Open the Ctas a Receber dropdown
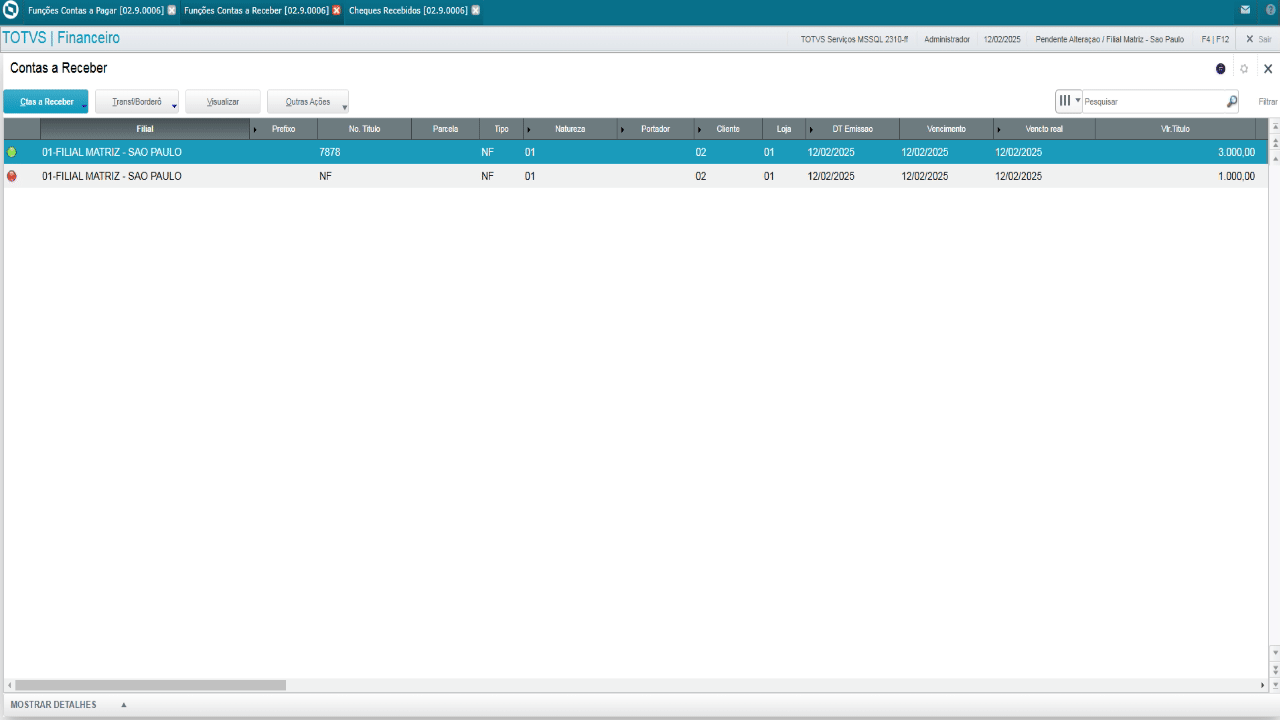The width and height of the screenshot is (1280, 720). click(46, 102)
